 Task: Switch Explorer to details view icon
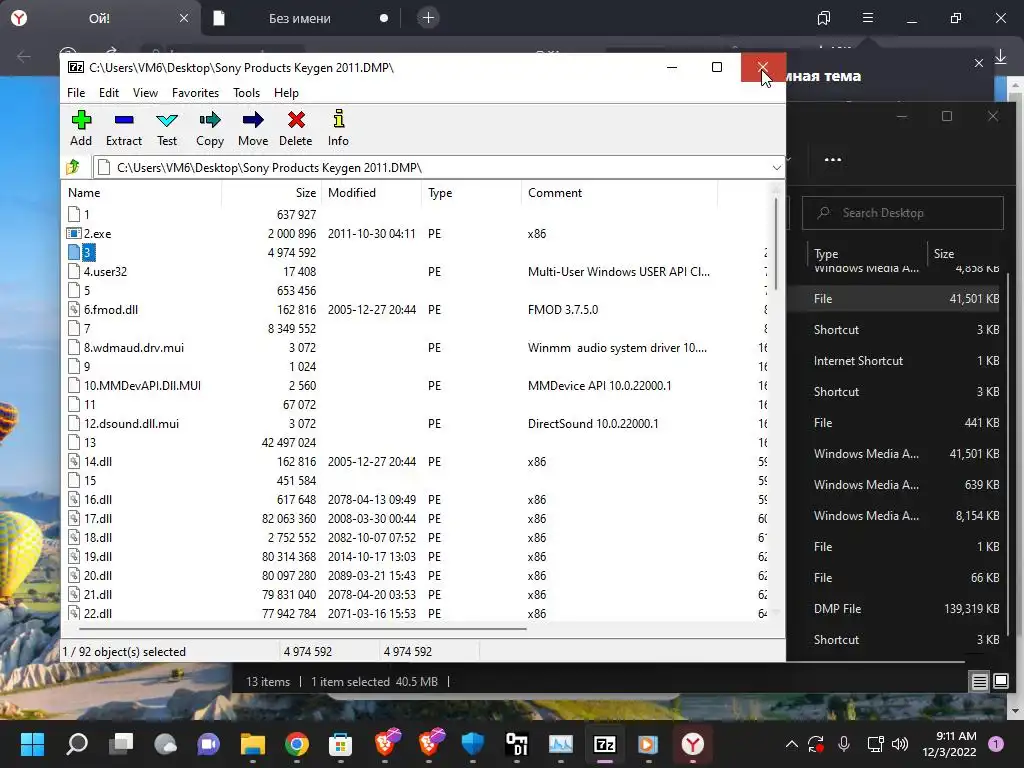[x=980, y=682]
